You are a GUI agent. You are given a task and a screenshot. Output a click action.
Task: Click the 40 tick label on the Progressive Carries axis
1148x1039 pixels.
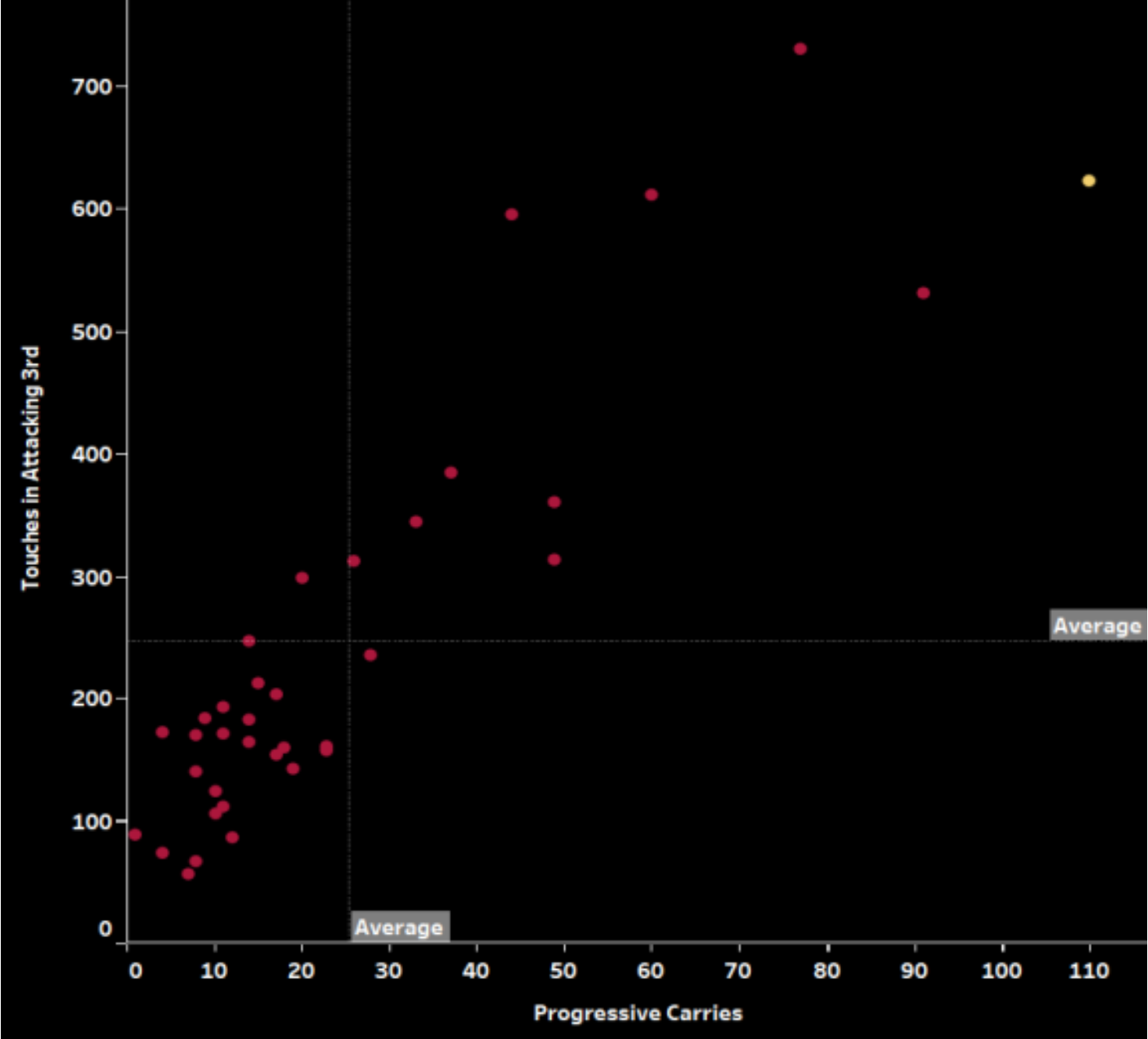tap(476, 971)
